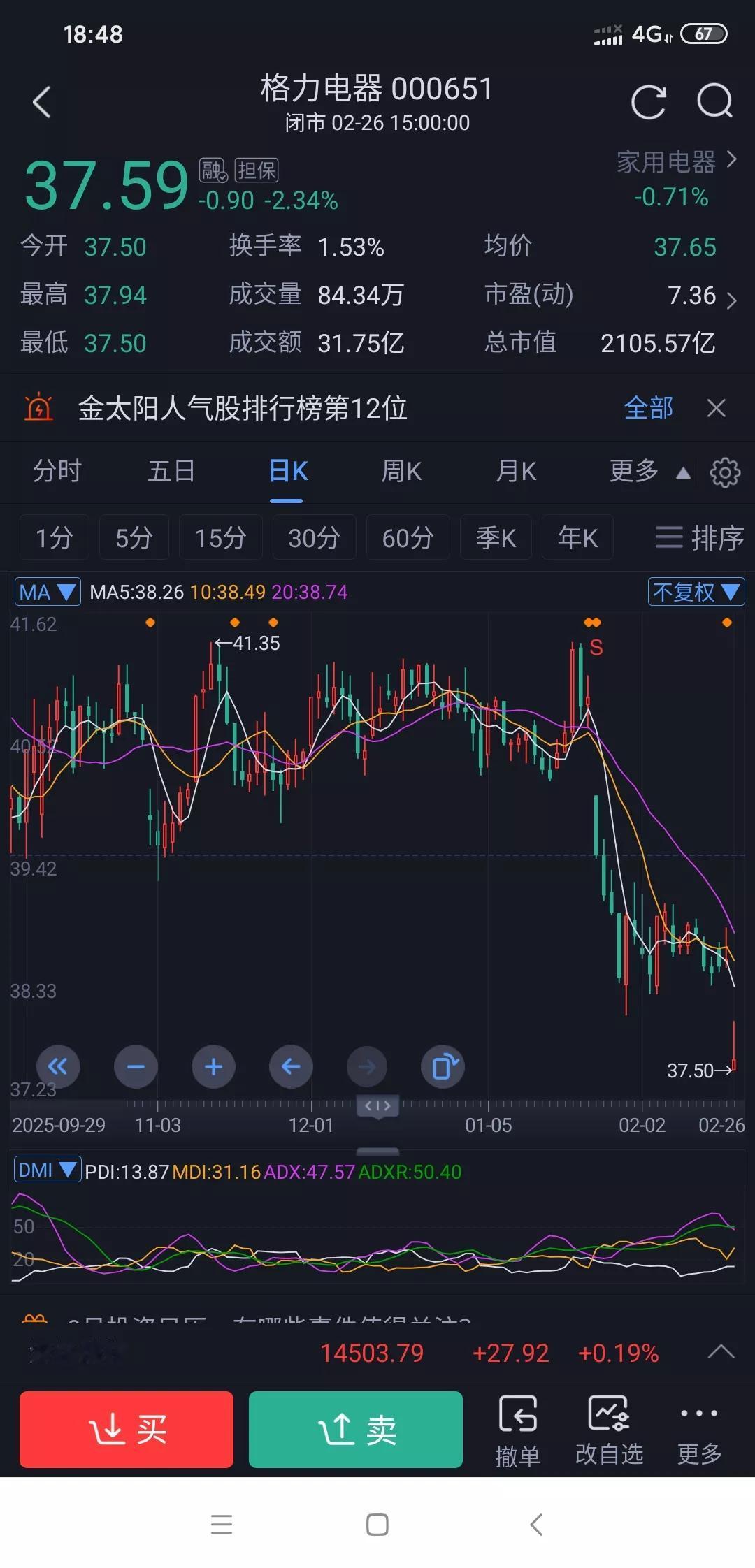Switch to 月K tab
This screenshot has width=755, height=1568.
click(516, 472)
